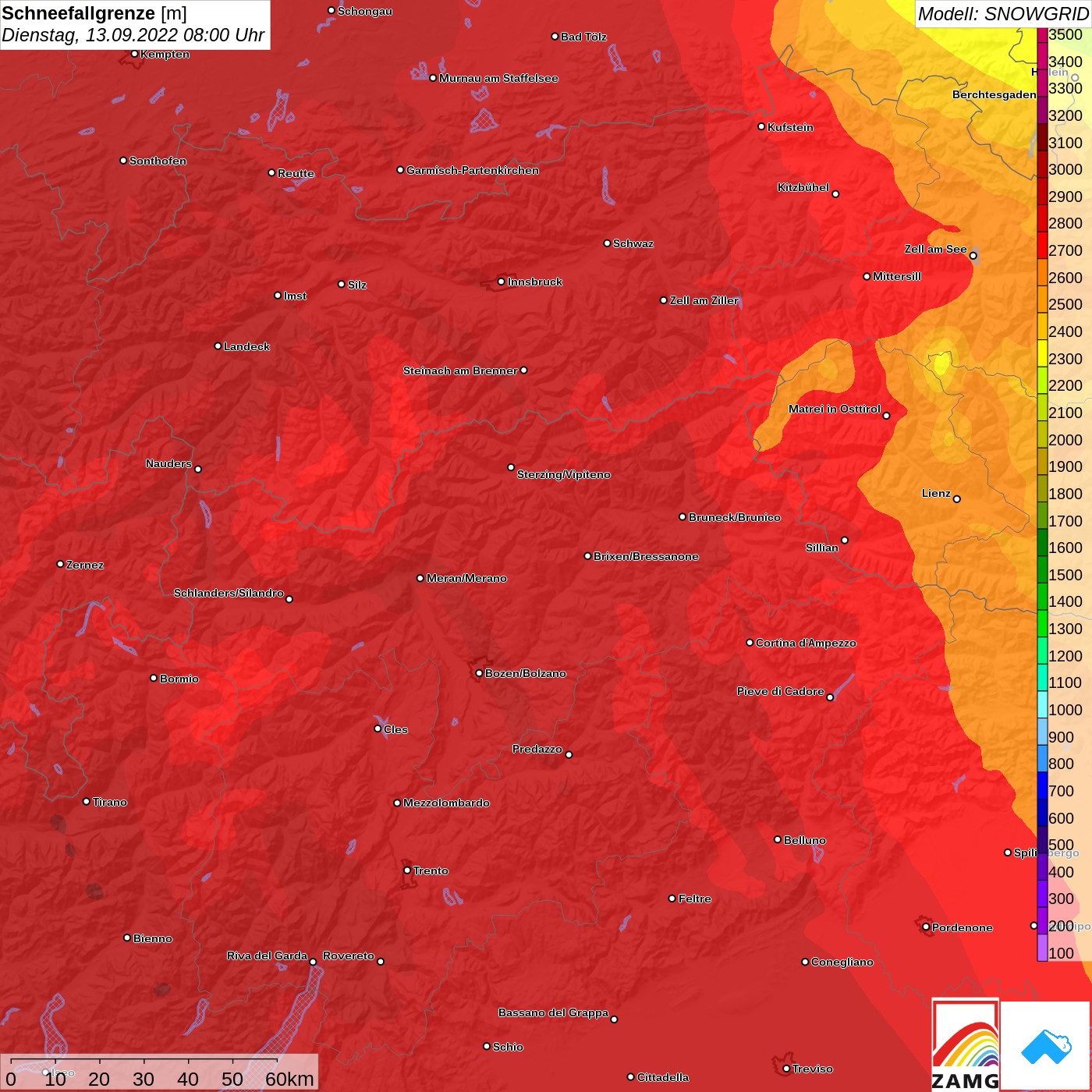Click the Sonthofen label
Viewport: 1092px width, 1092px height.
[158, 161]
